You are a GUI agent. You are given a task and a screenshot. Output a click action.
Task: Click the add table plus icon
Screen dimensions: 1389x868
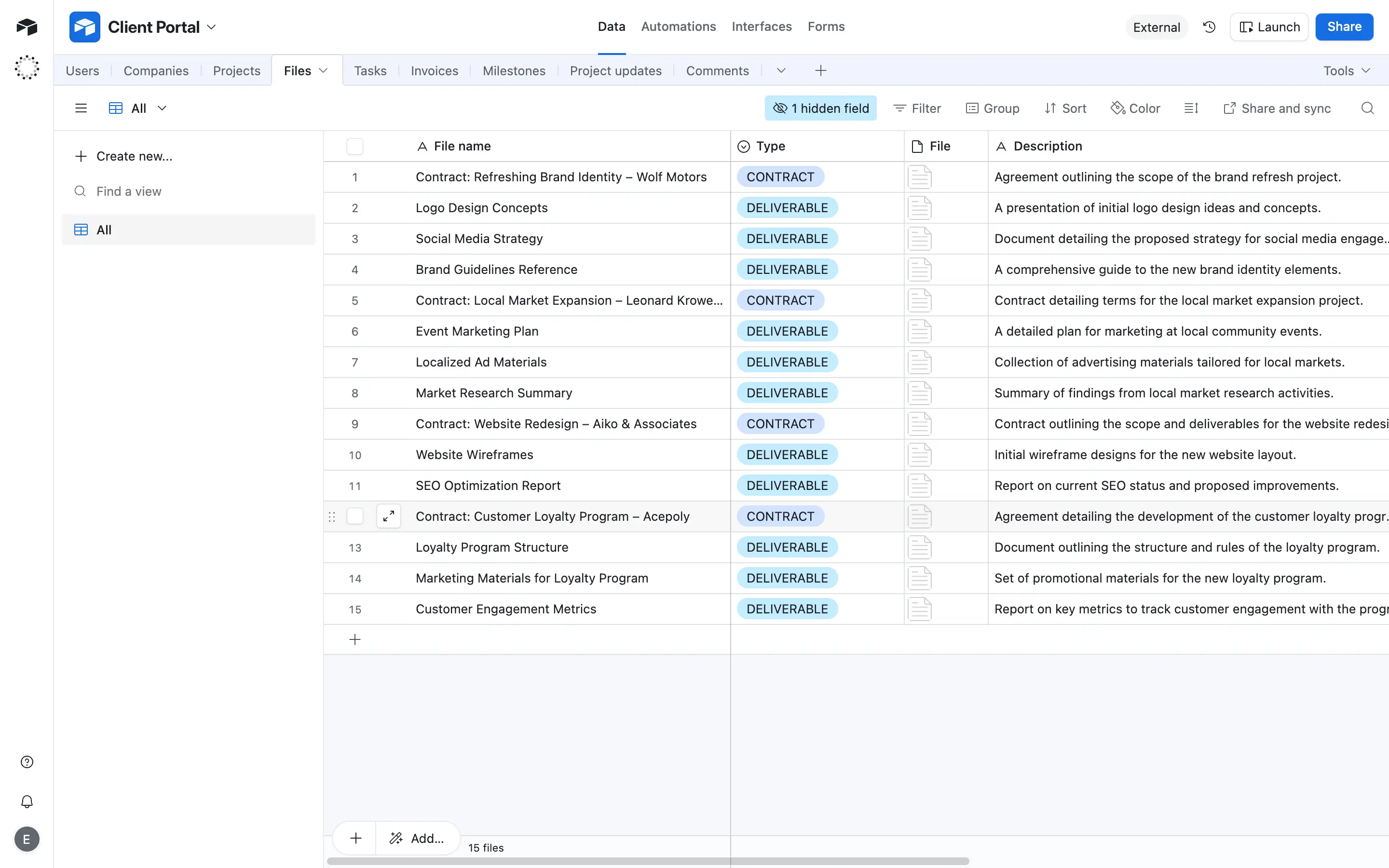tap(821, 70)
